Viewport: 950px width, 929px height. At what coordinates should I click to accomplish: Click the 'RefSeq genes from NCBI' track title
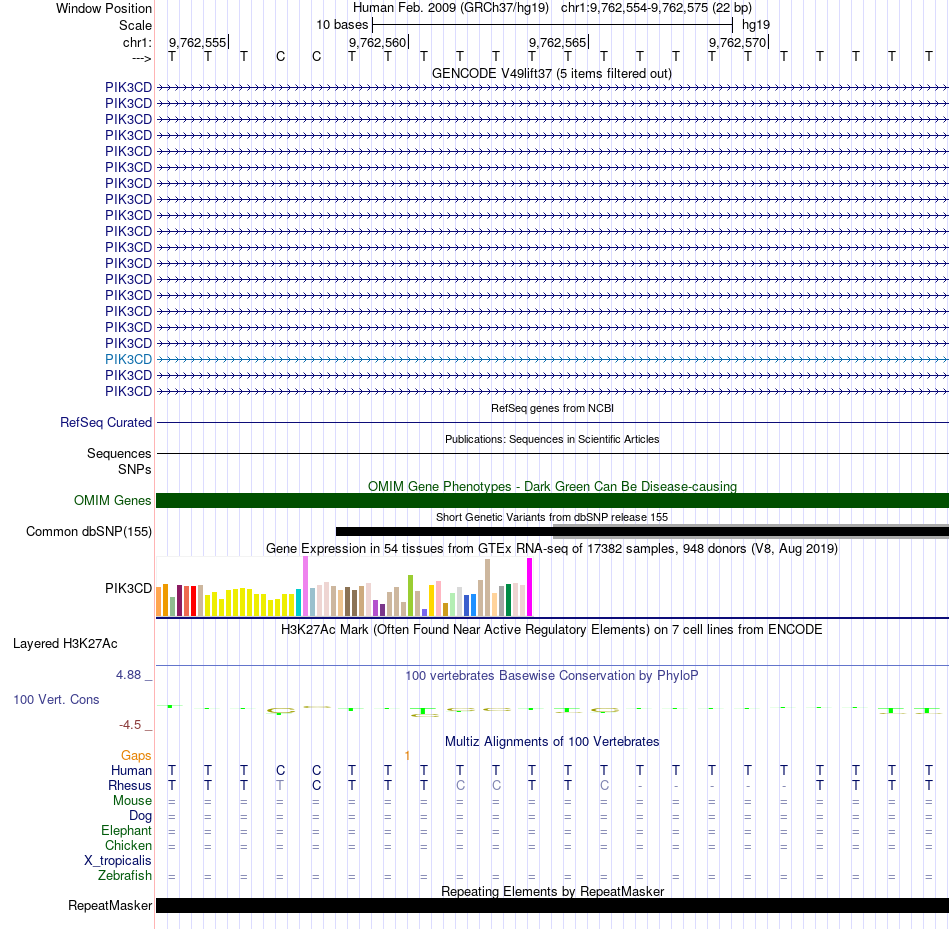click(x=552, y=408)
